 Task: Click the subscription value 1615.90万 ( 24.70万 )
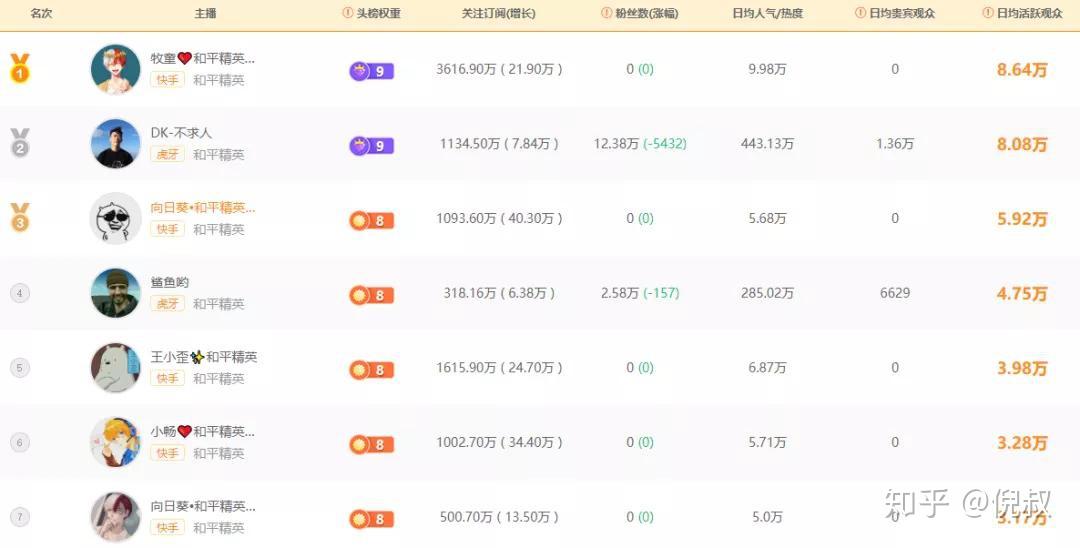499,368
